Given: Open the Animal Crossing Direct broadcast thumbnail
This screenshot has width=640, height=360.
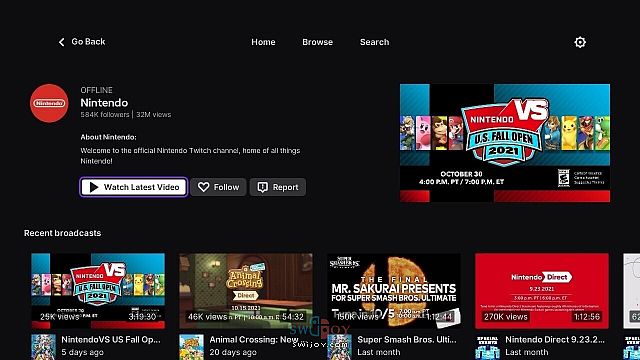Looking at the screenshot, I should 246,291.
